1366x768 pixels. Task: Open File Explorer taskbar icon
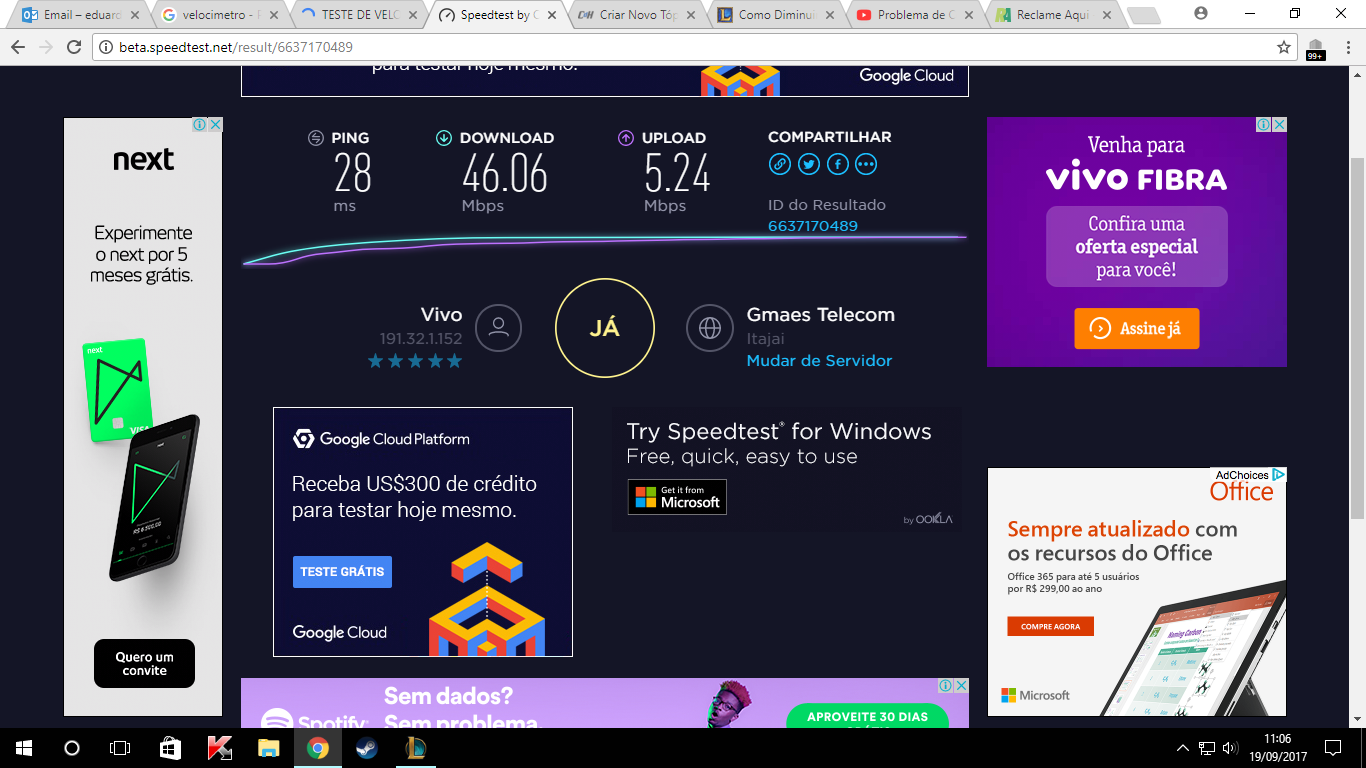pyautogui.click(x=268, y=748)
